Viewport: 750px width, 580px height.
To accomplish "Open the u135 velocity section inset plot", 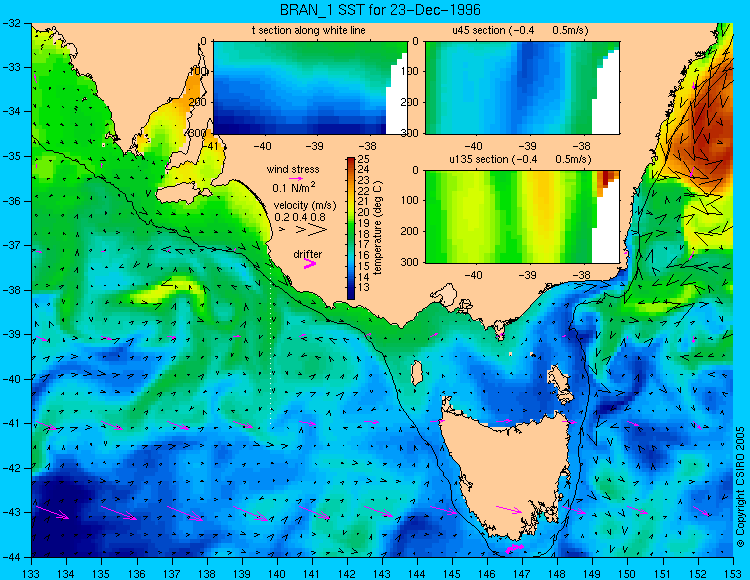I will pyautogui.click(x=522, y=217).
